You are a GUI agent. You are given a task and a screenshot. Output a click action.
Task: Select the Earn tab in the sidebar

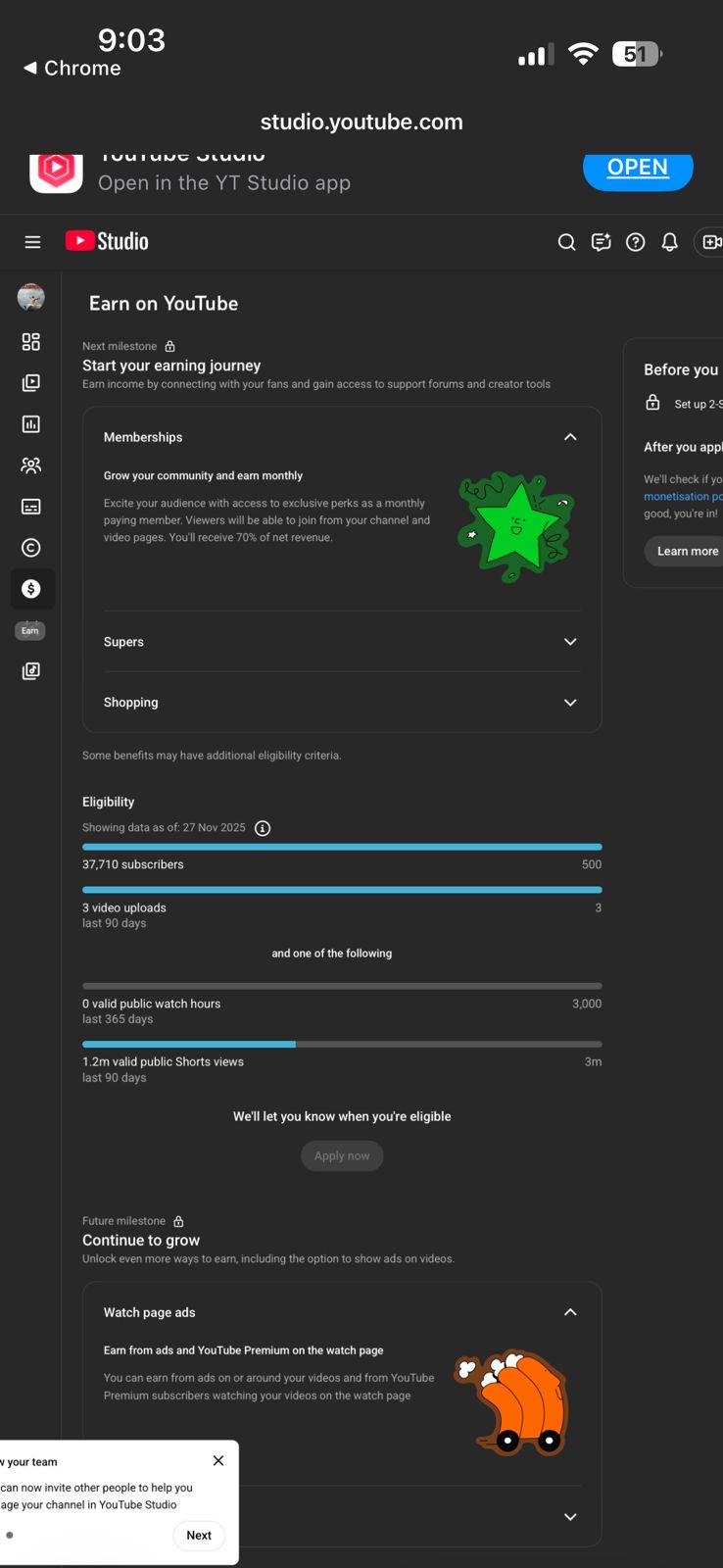(31, 590)
